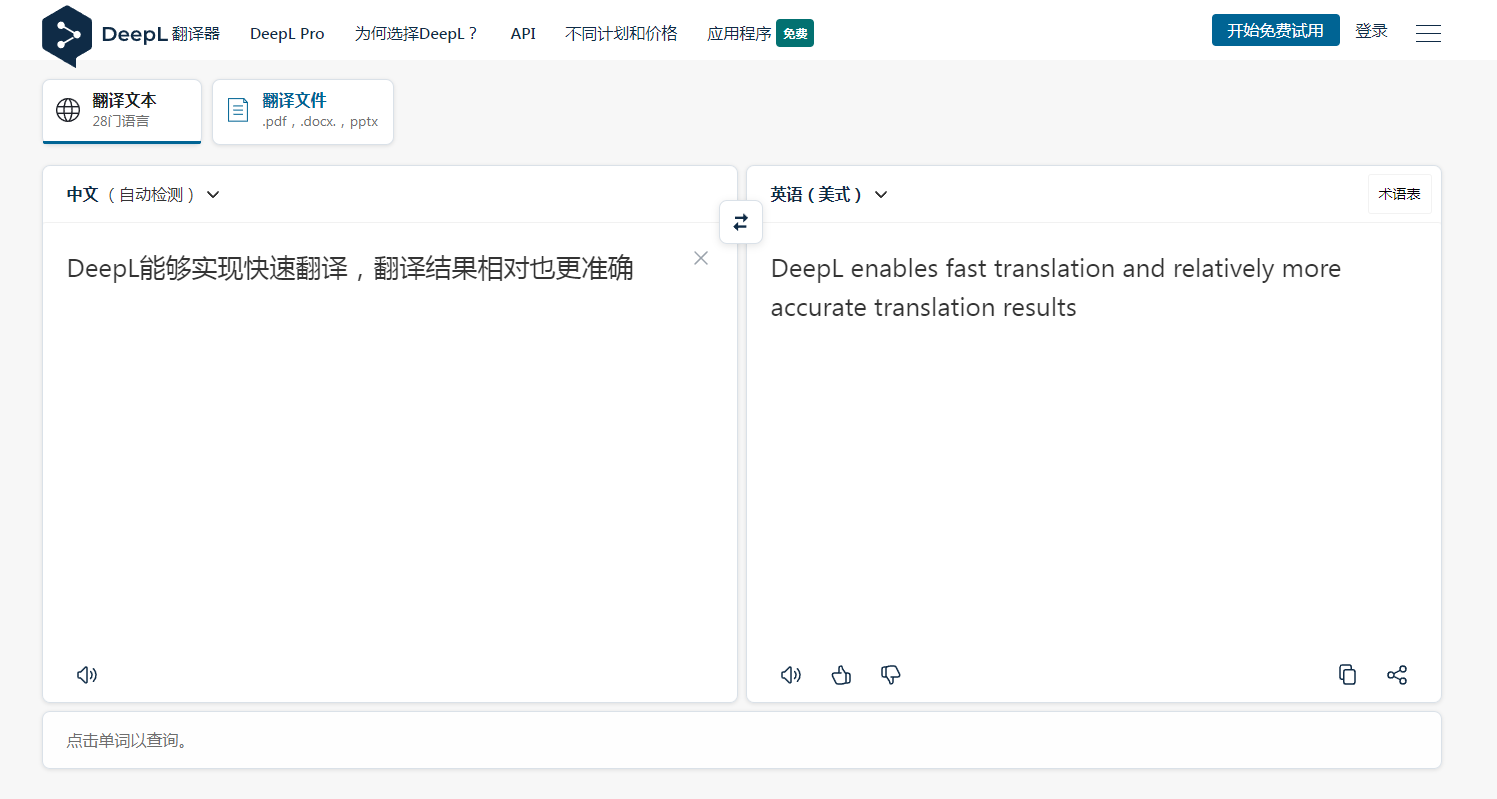Click the DeepL hexagon logo
1497x799 pixels.
coord(67,34)
